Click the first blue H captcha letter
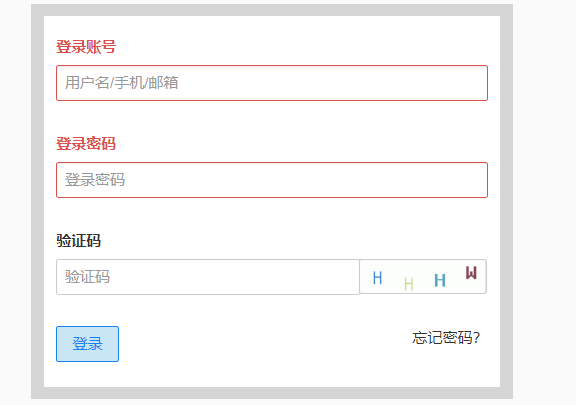This screenshot has width=576, height=405. pos(377,278)
